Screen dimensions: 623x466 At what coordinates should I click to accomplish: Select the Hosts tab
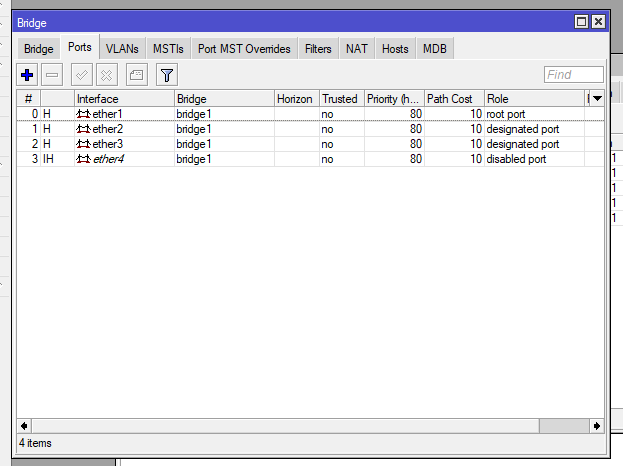point(395,48)
